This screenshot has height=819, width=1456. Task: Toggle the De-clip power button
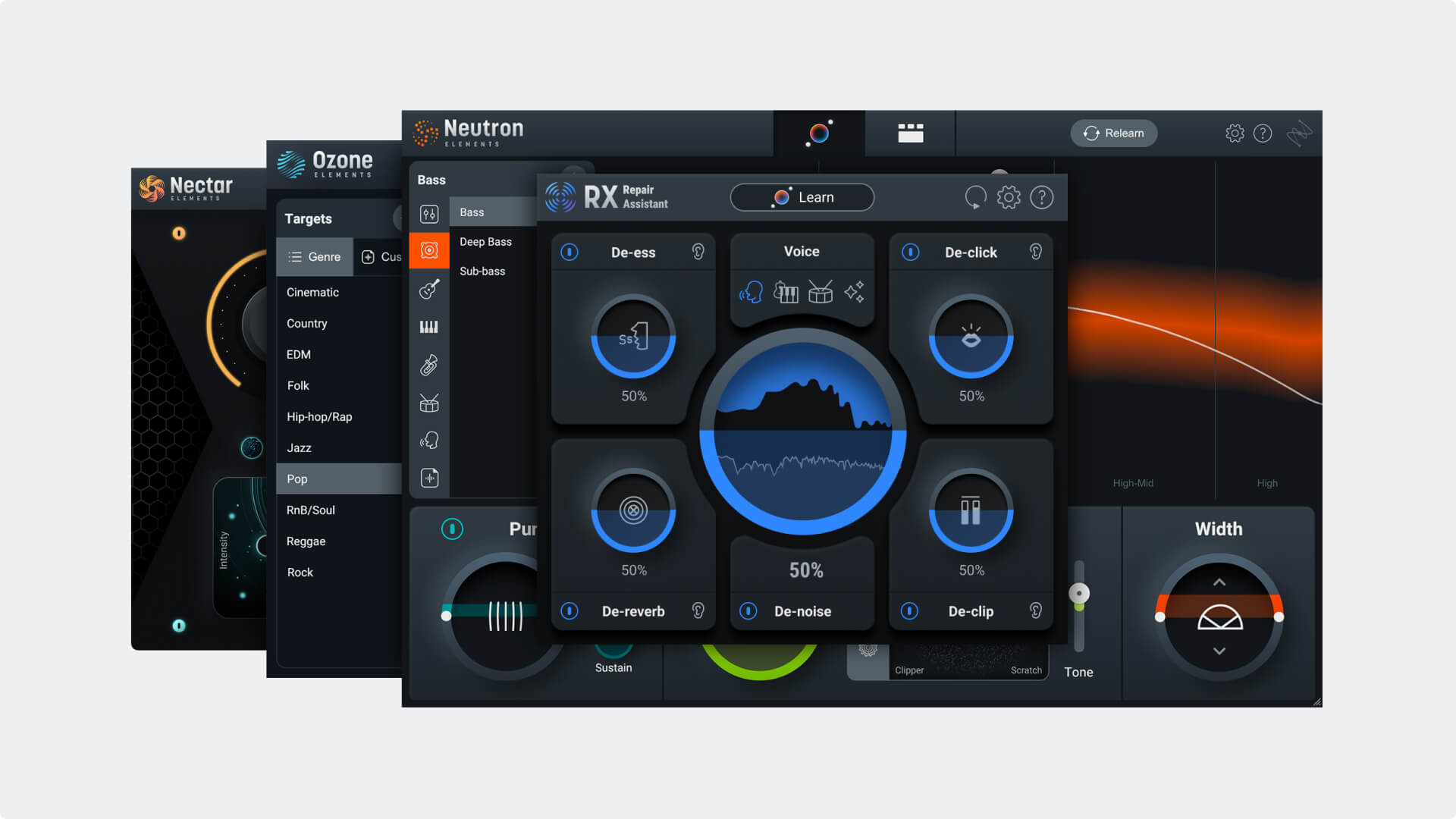click(910, 610)
